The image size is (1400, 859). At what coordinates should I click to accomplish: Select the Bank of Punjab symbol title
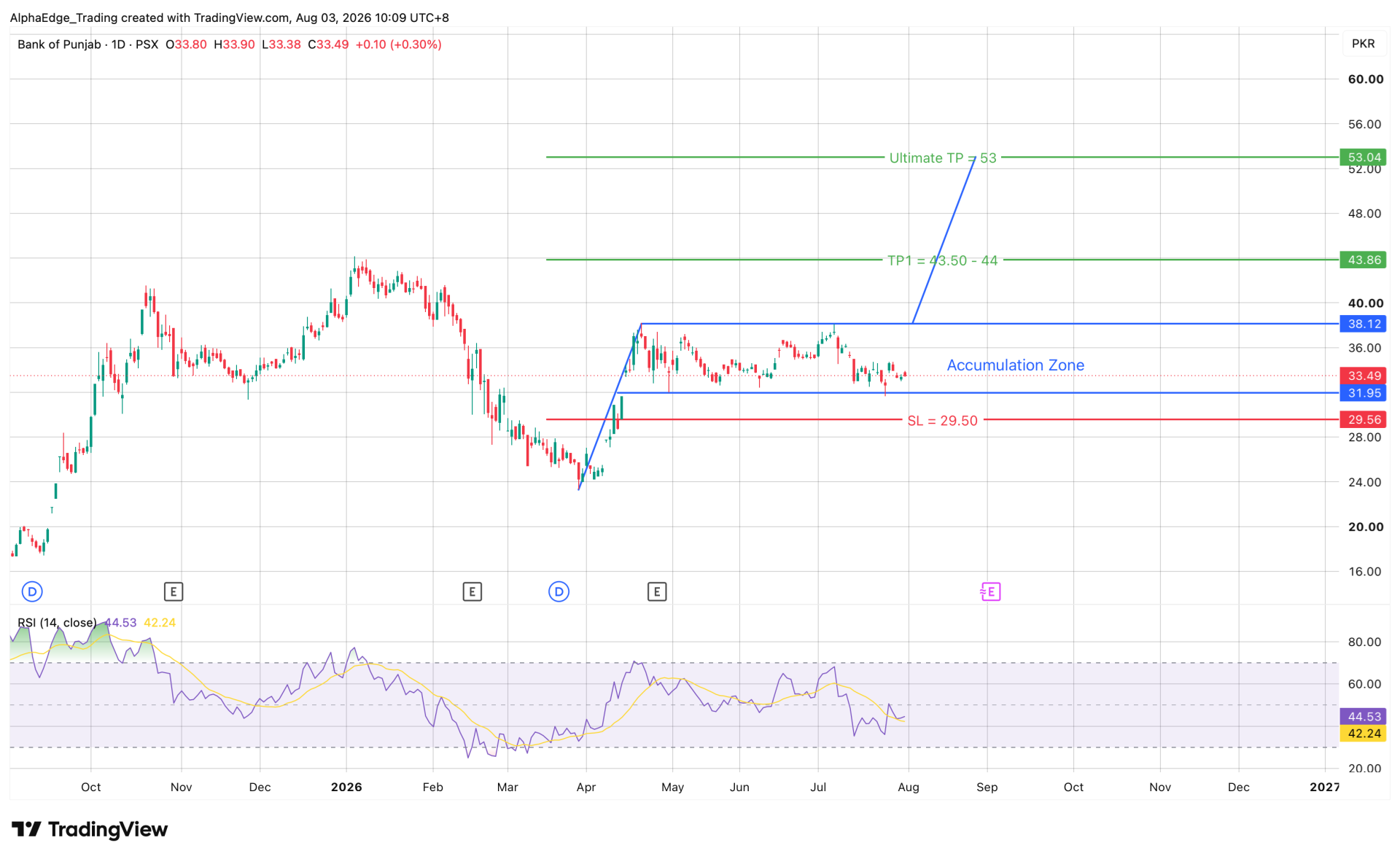(87, 44)
